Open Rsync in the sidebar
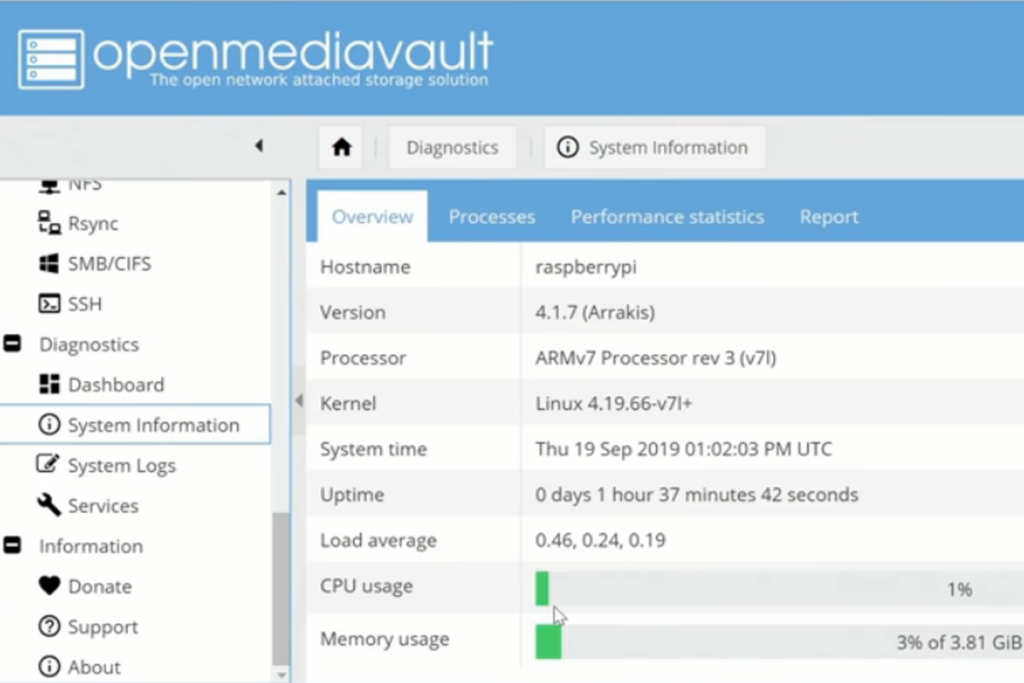This screenshot has height=683, width=1024. (x=93, y=223)
